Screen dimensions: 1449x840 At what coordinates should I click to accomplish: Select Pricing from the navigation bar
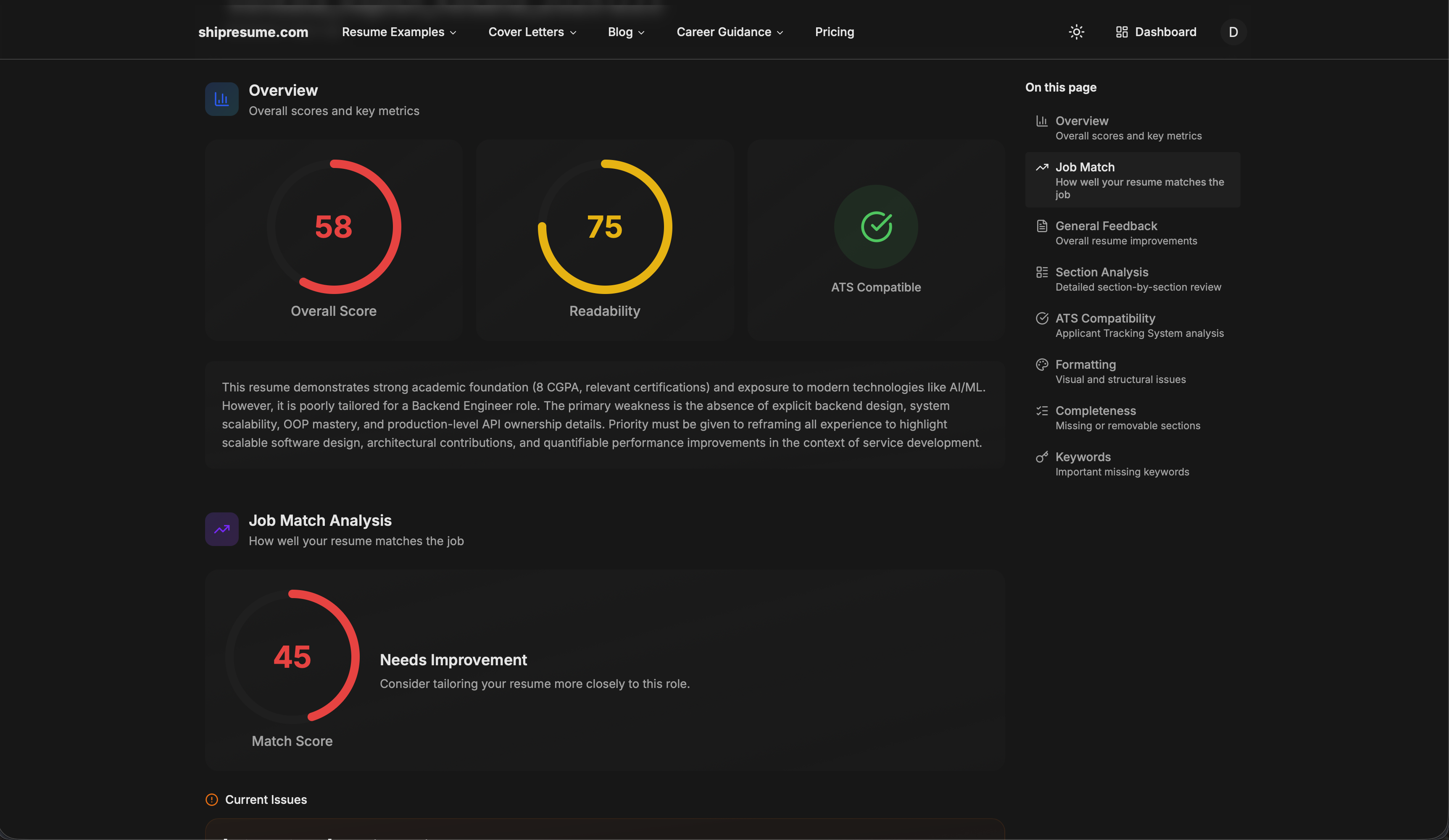pyautogui.click(x=834, y=32)
